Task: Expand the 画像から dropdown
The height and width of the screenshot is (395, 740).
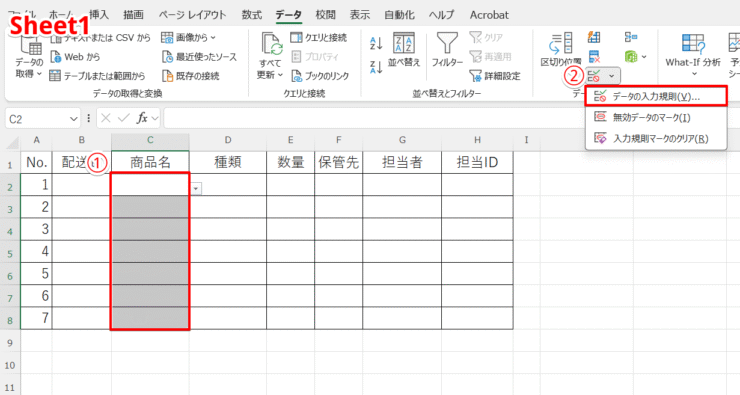Action: click(213, 37)
